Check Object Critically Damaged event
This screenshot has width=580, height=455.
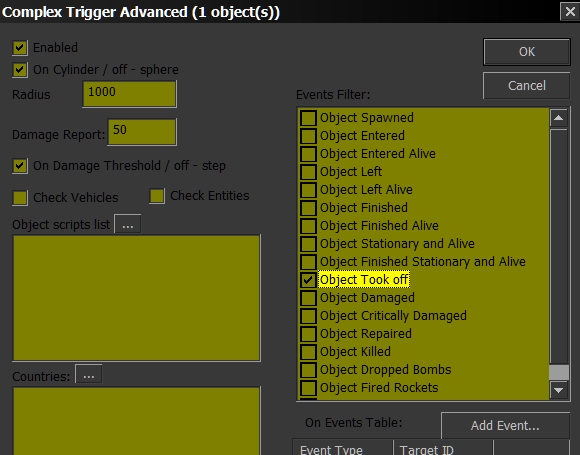click(x=308, y=316)
